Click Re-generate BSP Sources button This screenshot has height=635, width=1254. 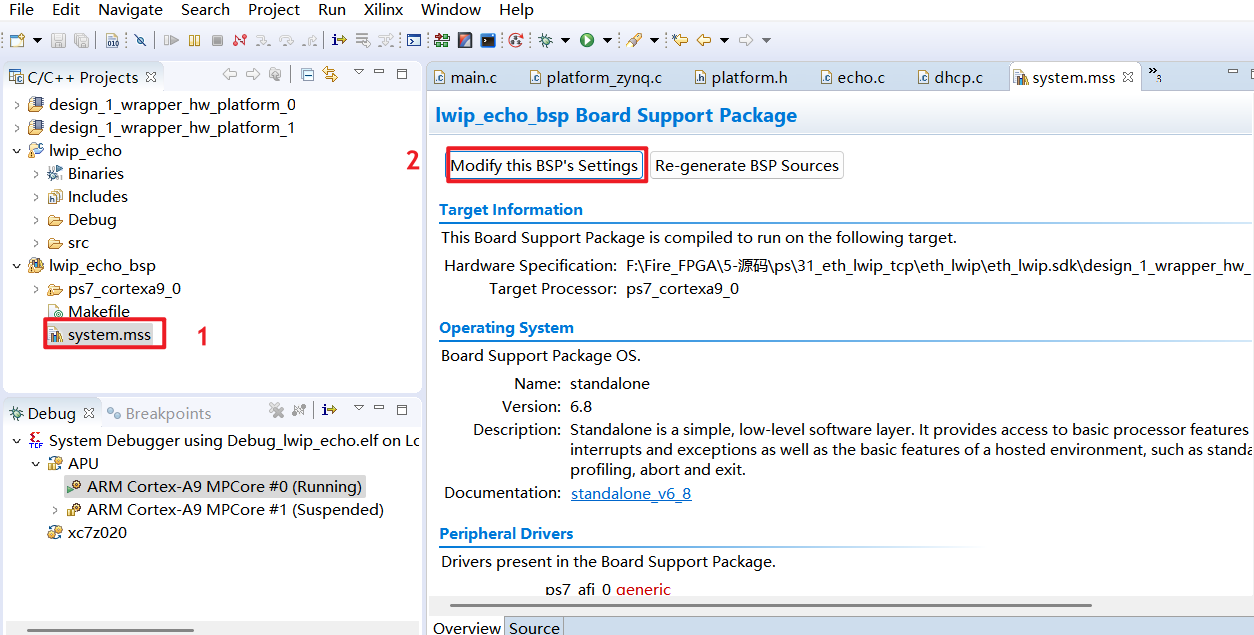coord(746,166)
